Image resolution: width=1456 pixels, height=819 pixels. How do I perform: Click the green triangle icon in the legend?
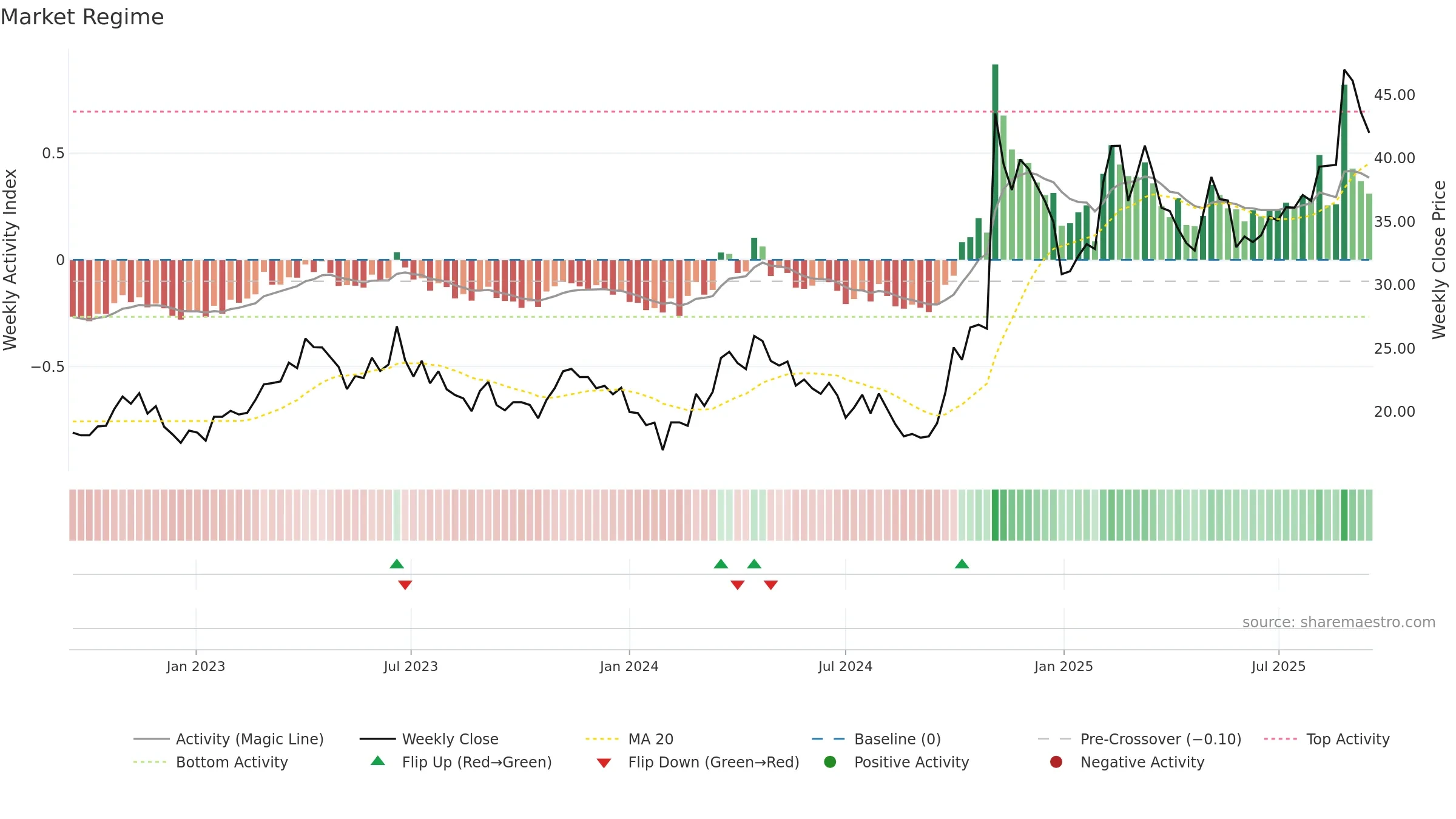tap(378, 761)
